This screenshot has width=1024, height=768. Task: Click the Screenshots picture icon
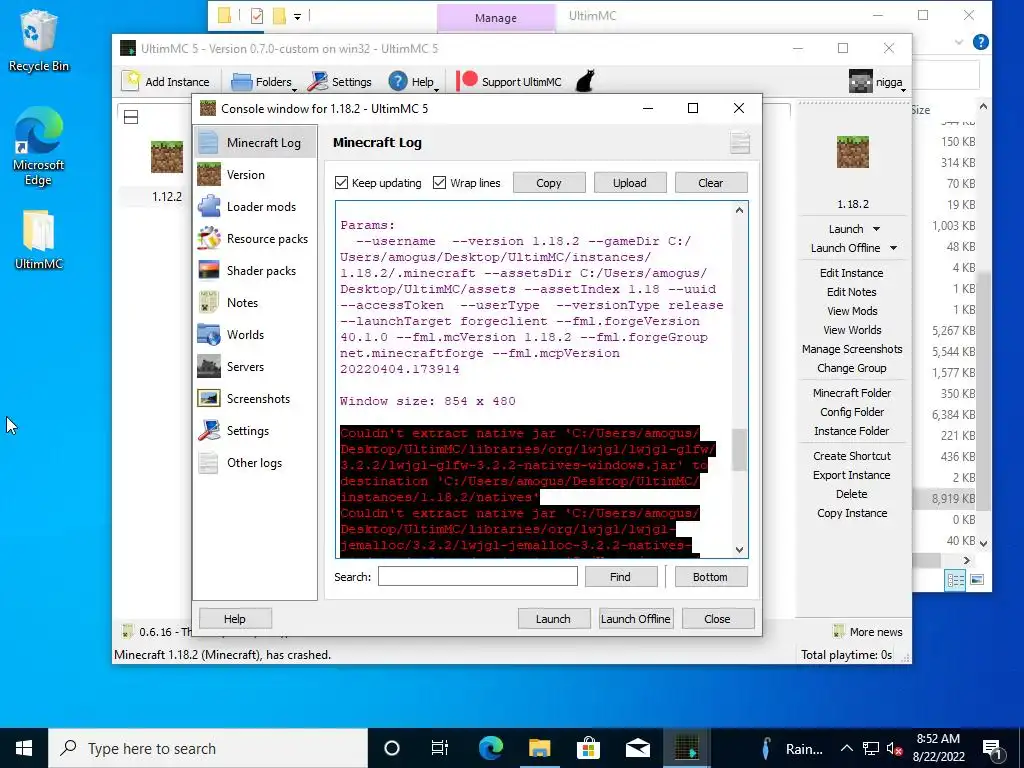click(209, 398)
